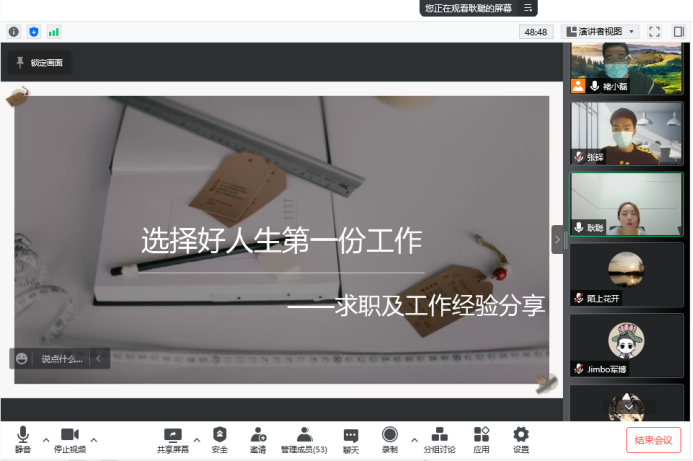The width and height of the screenshot is (693, 461).
Task: Stop video with 停止视频 camera button
Action: [x=69, y=439]
